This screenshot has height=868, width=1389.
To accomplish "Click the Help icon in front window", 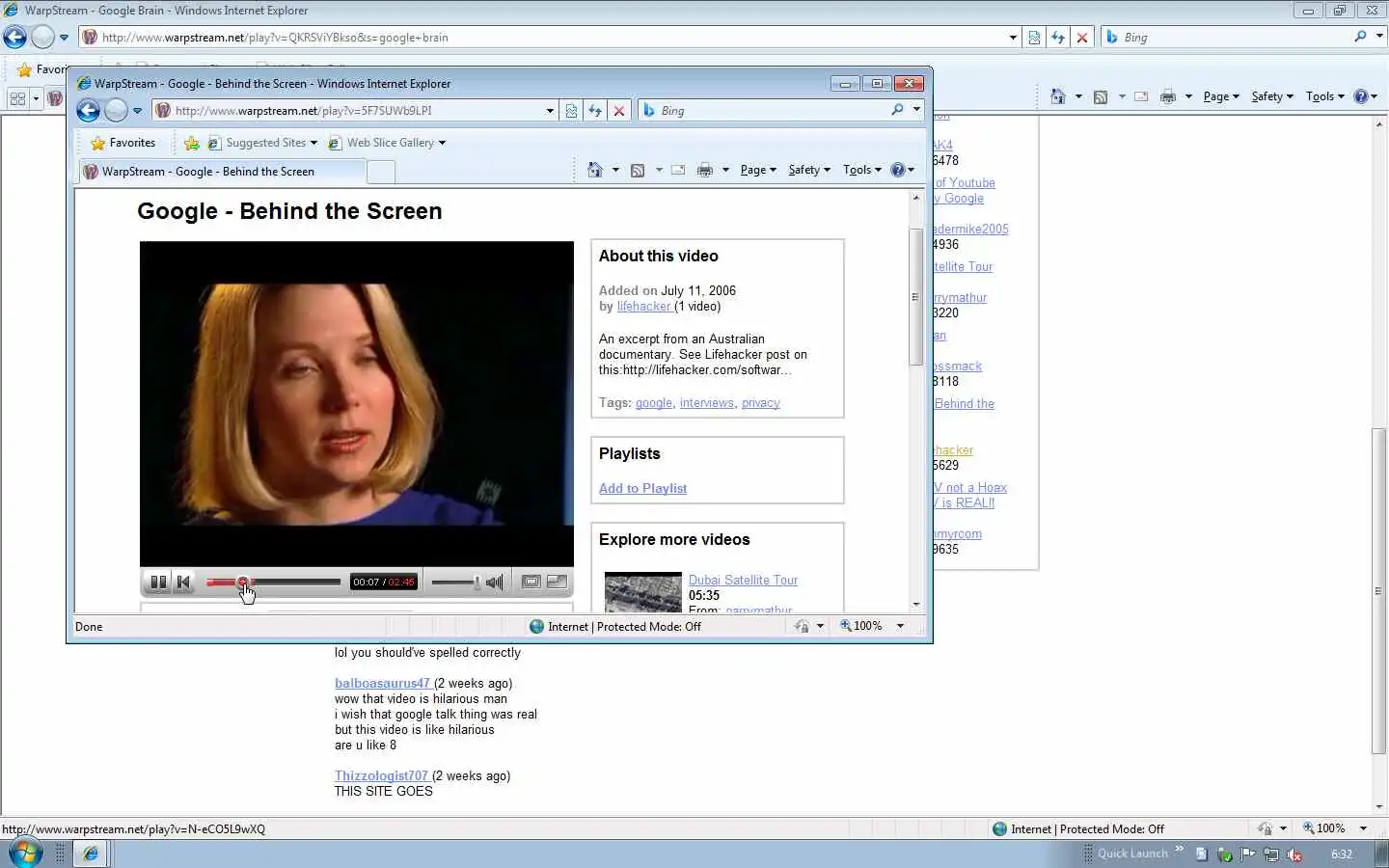I will pyautogui.click(x=898, y=170).
